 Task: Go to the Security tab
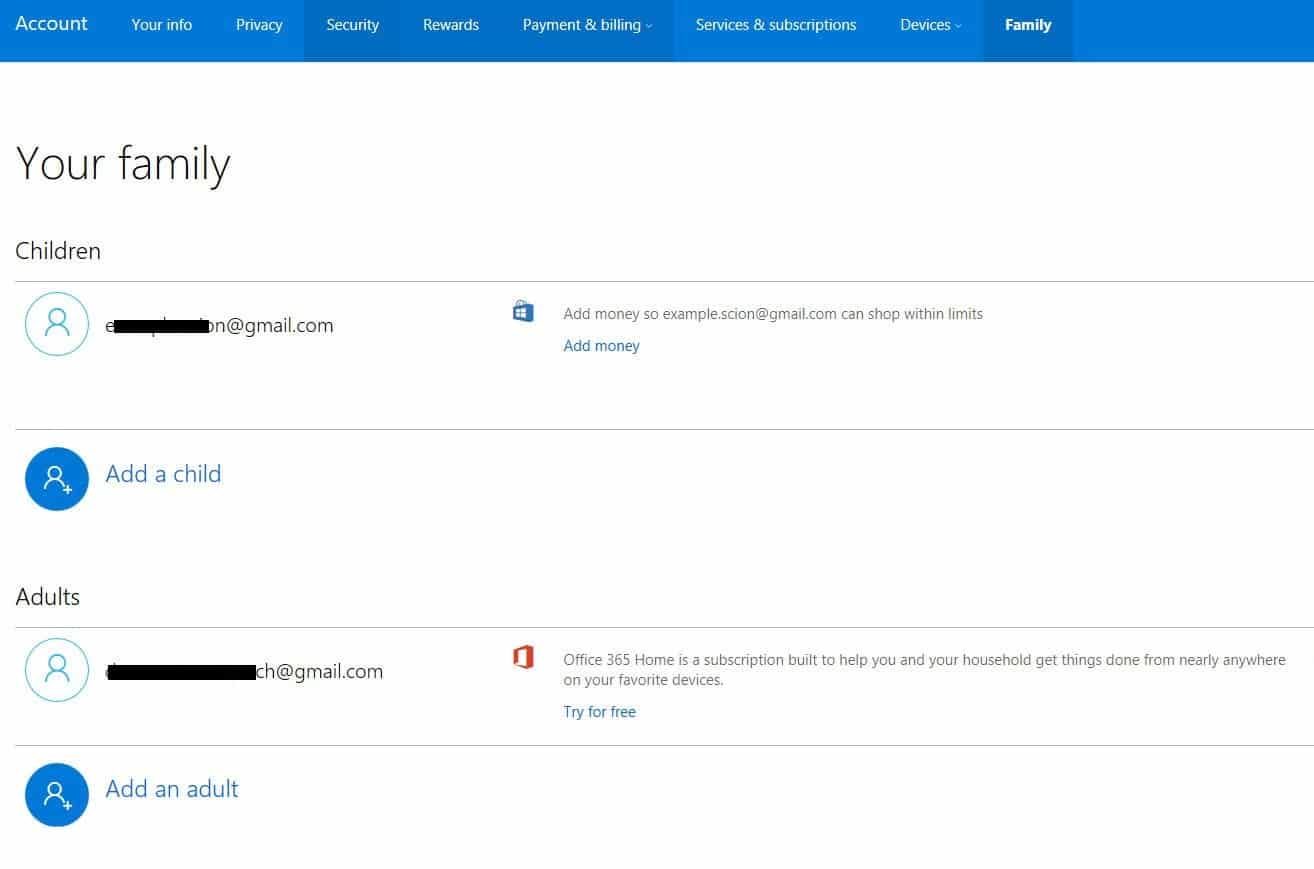(x=352, y=25)
